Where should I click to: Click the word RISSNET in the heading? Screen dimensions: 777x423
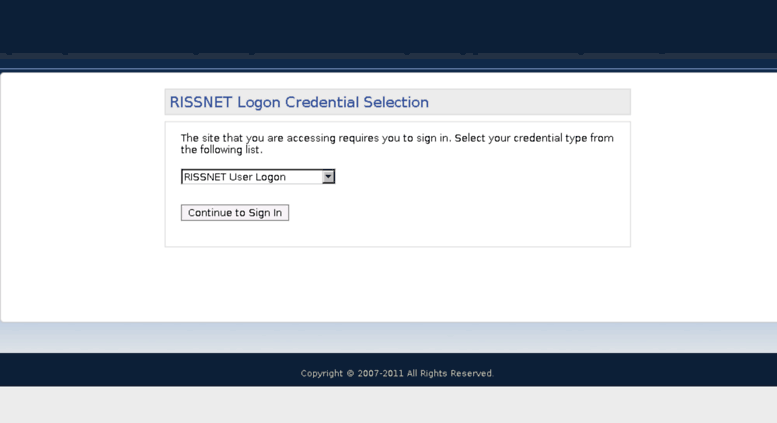coord(201,102)
